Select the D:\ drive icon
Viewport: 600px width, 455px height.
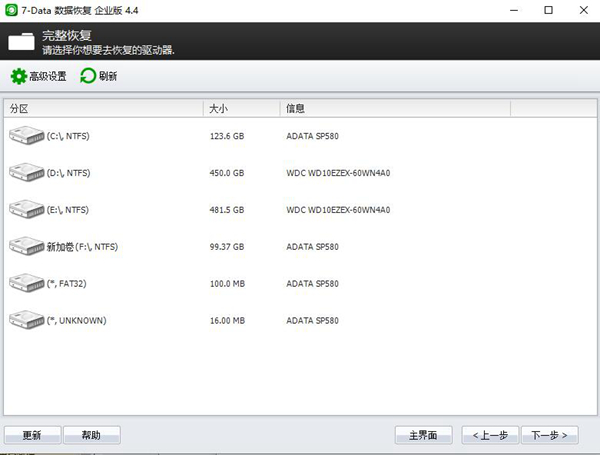(26, 172)
